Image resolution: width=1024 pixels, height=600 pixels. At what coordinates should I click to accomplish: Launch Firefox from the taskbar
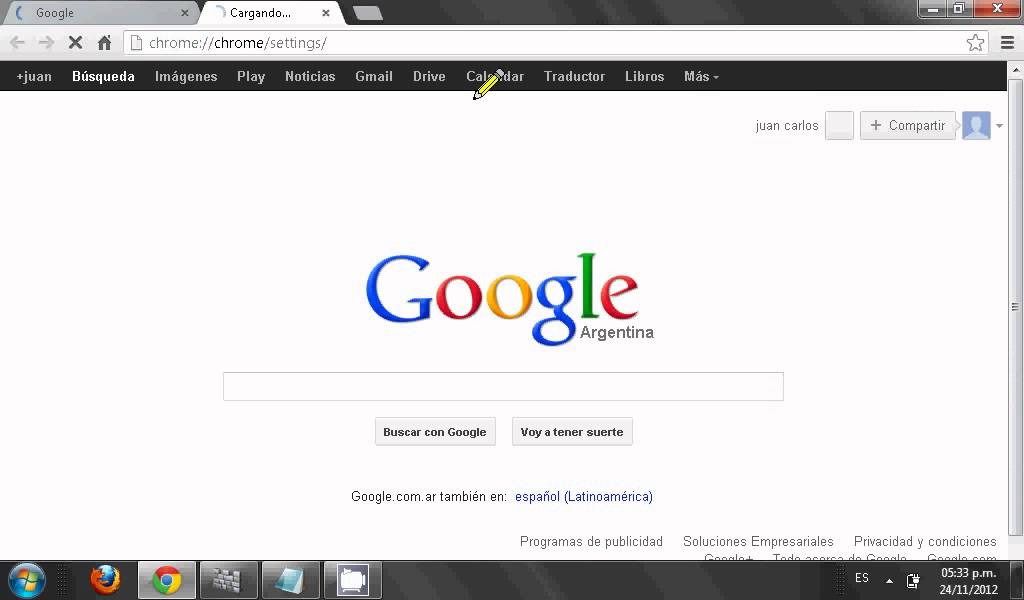point(105,580)
